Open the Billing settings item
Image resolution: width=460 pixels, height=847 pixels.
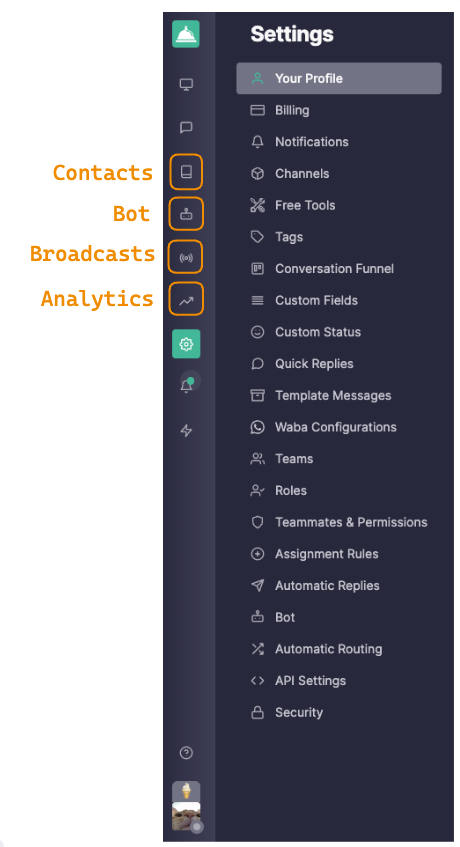point(339,110)
